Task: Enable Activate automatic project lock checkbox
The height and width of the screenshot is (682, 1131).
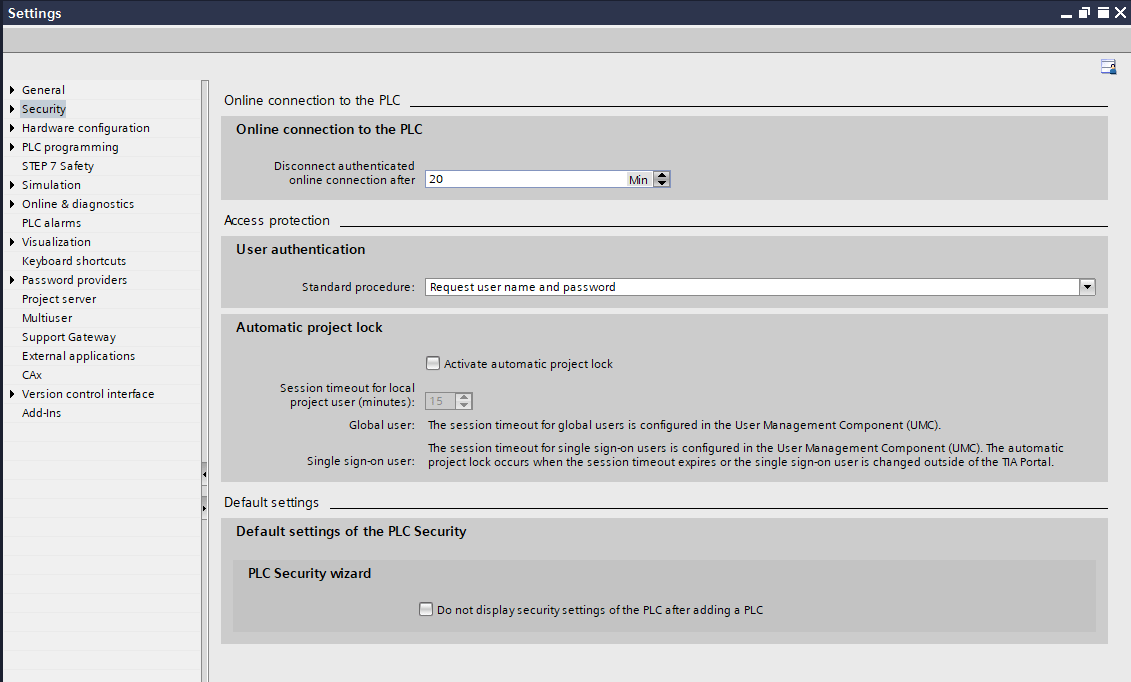Action: coord(433,364)
